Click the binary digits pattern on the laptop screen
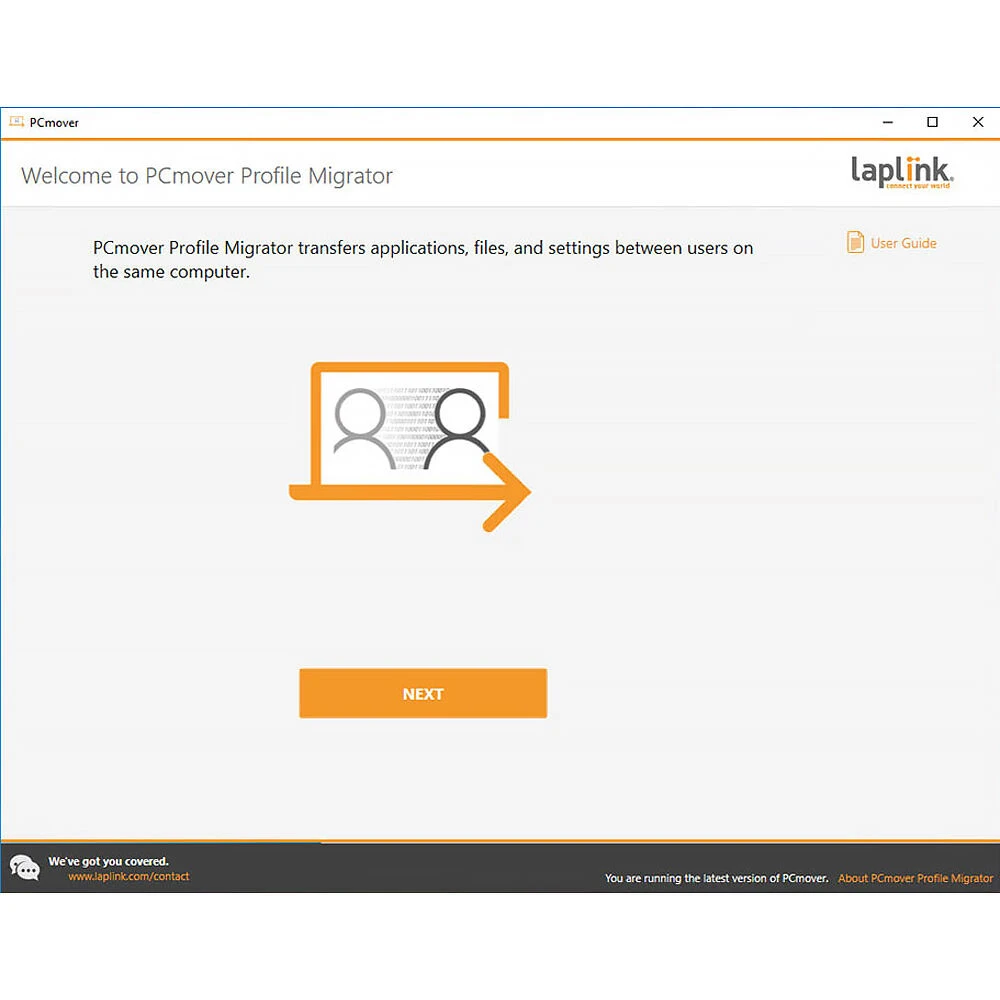This screenshot has height=1000, width=1000. [412, 420]
